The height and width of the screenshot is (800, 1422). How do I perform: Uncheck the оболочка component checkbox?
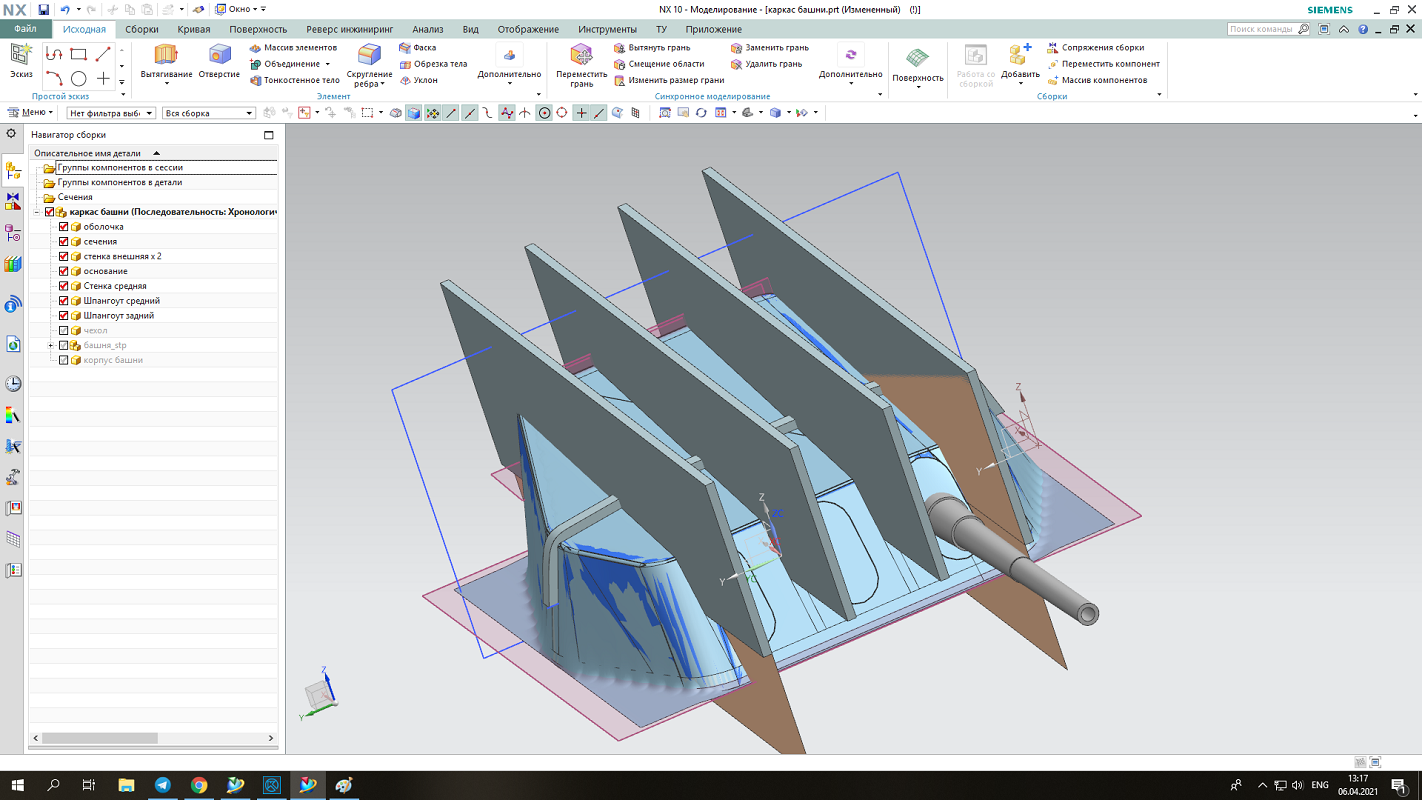(x=64, y=227)
